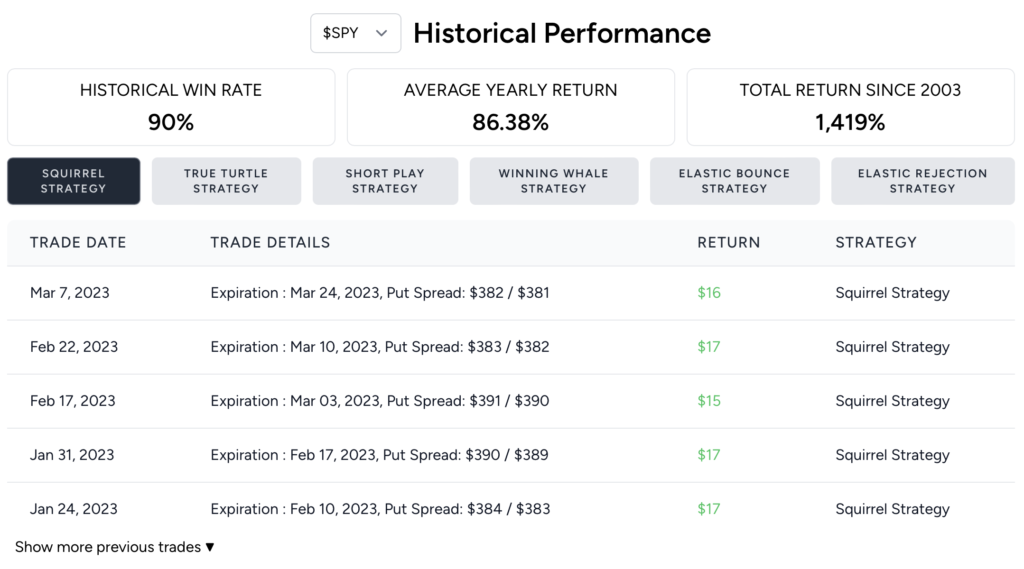The height and width of the screenshot is (569, 1024).
Task: Expand Show more previous trades
Action: pos(115,547)
